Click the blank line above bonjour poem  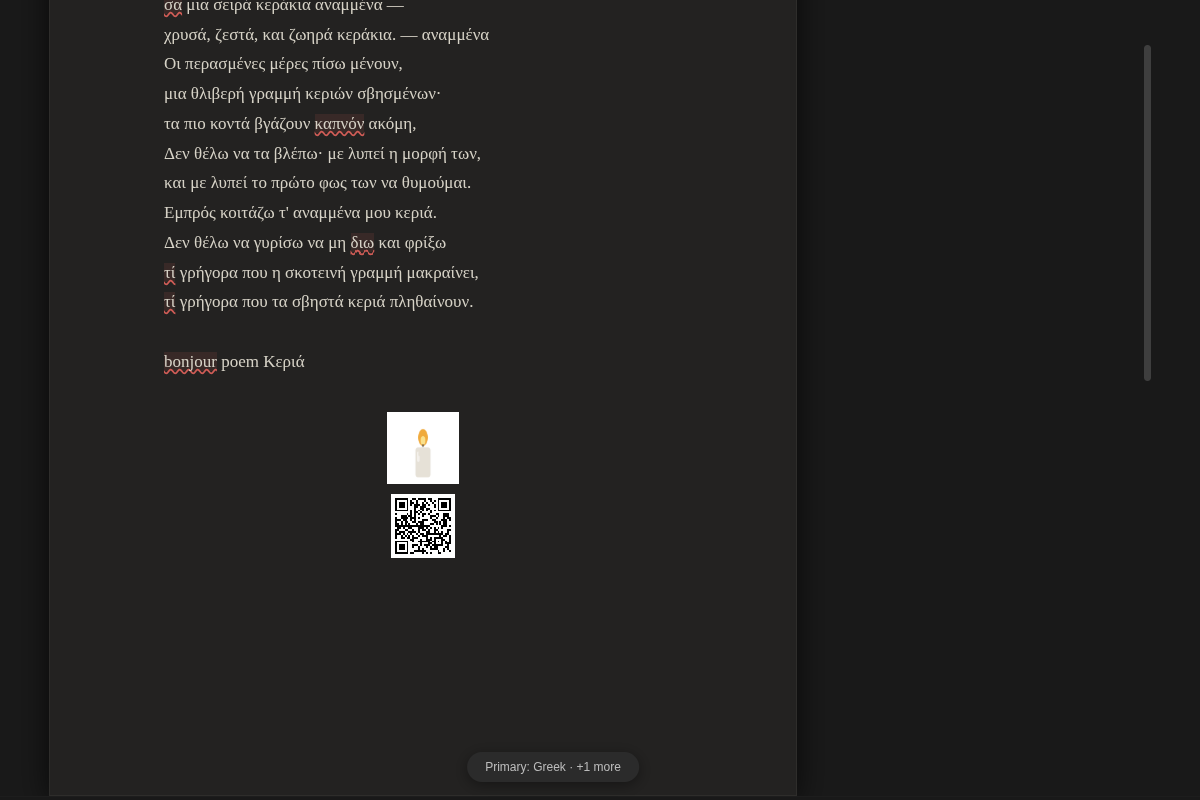coord(423,332)
